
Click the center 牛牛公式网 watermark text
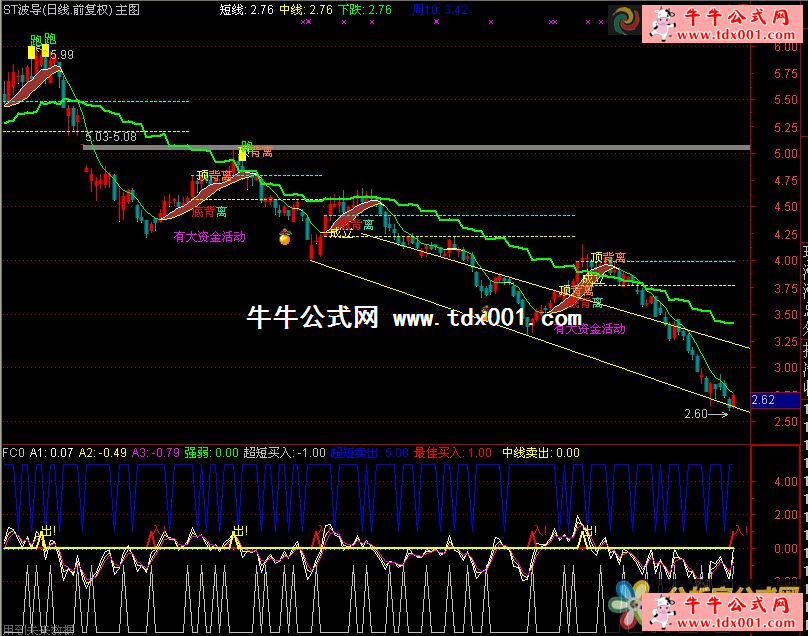click(x=313, y=318)
